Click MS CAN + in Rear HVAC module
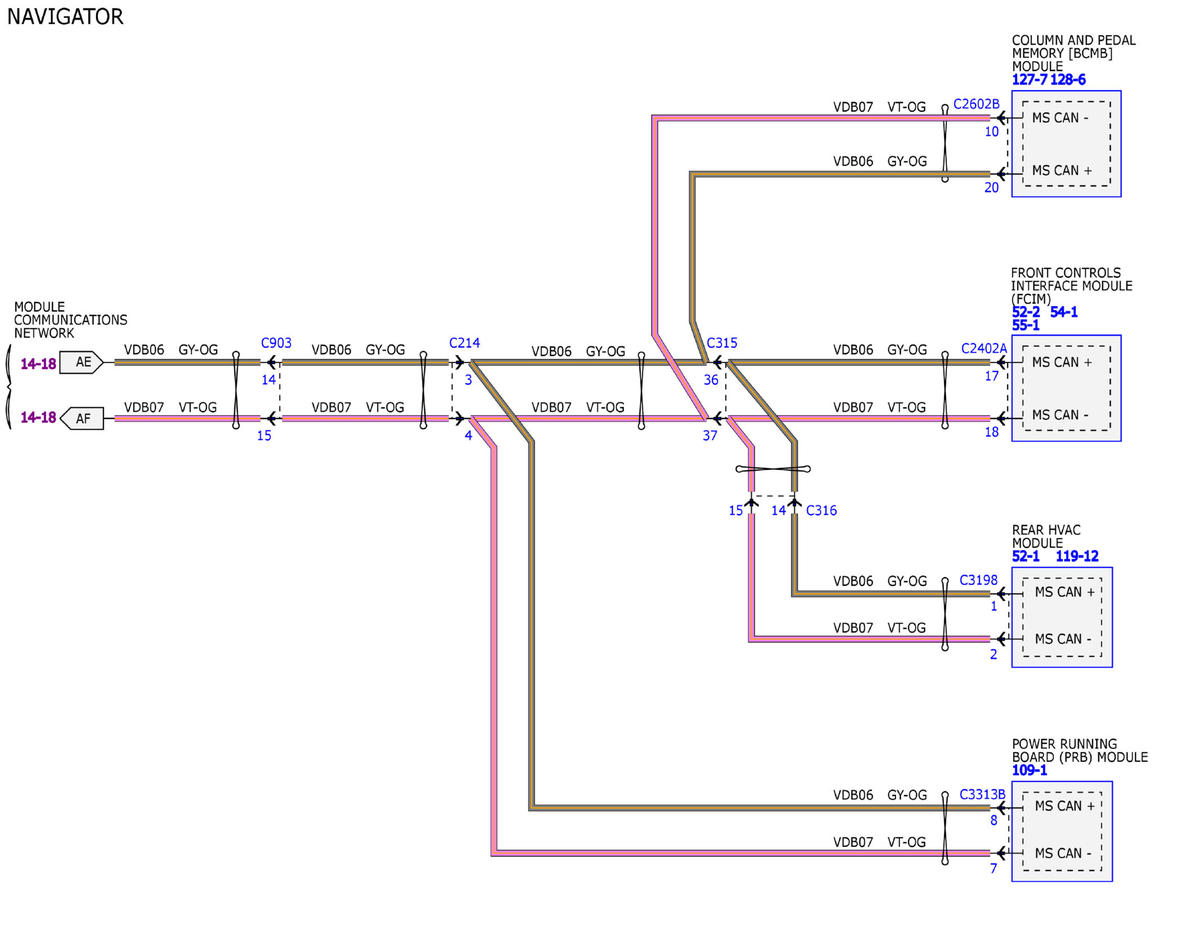The height and width of the screenshot is (927, 1200). [x=1065, y=592]
